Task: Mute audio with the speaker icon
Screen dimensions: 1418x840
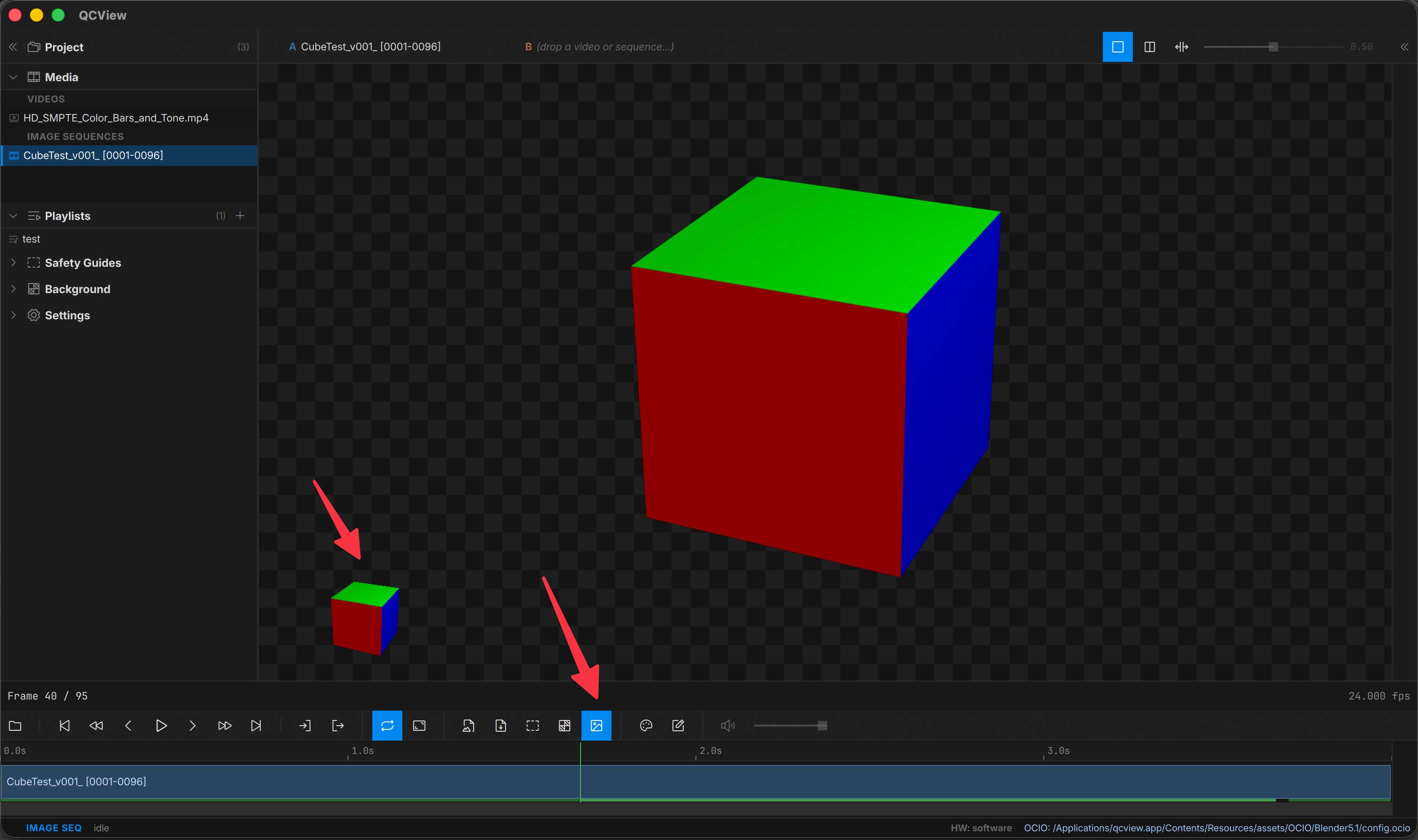Action: [728, 726]
